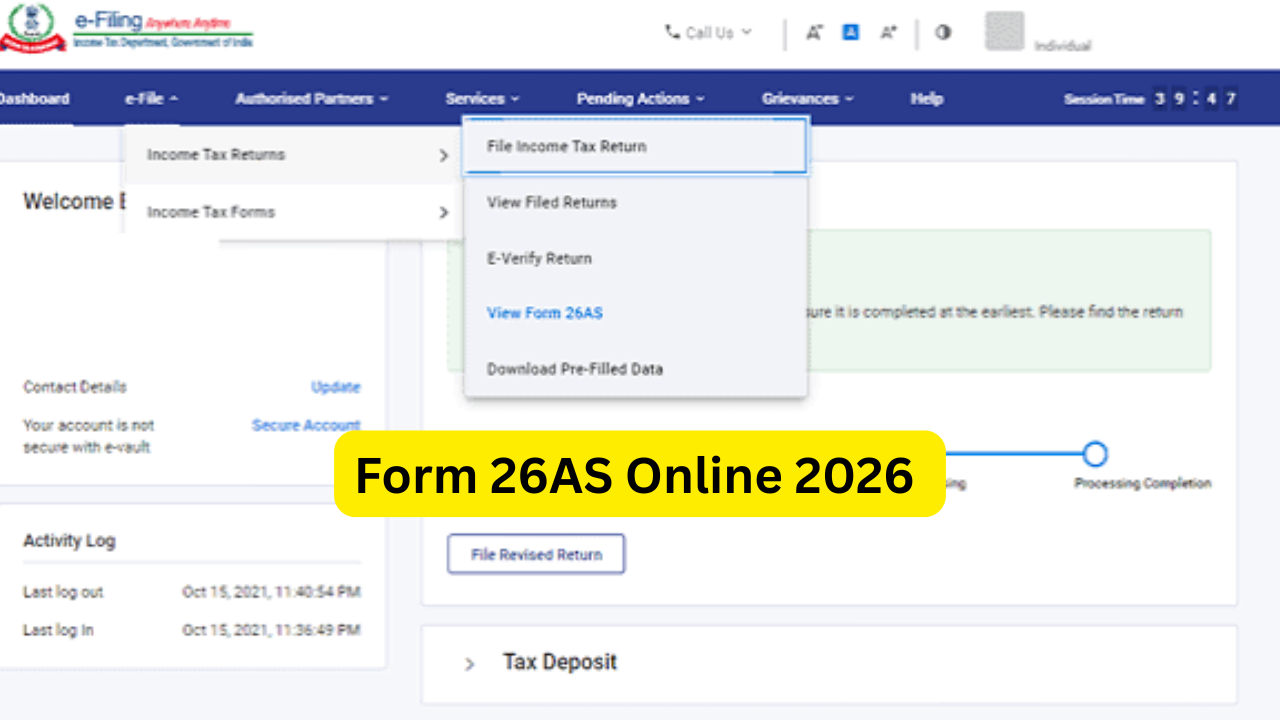
Task: Go to the Dashboard tab
Action: pyautogui.click(x=34, y=98)
